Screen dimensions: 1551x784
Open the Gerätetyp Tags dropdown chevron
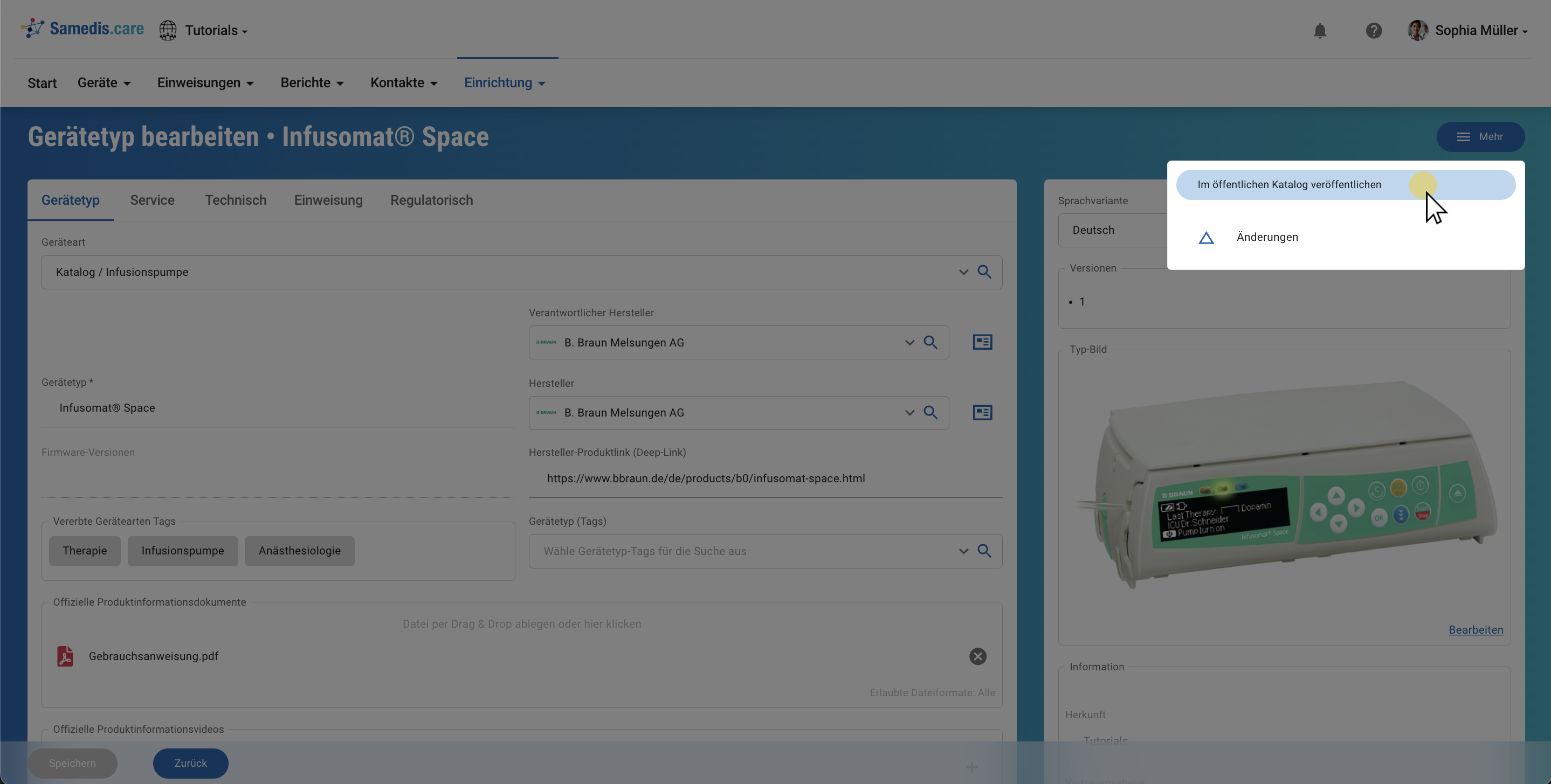(x=963, y=551)
